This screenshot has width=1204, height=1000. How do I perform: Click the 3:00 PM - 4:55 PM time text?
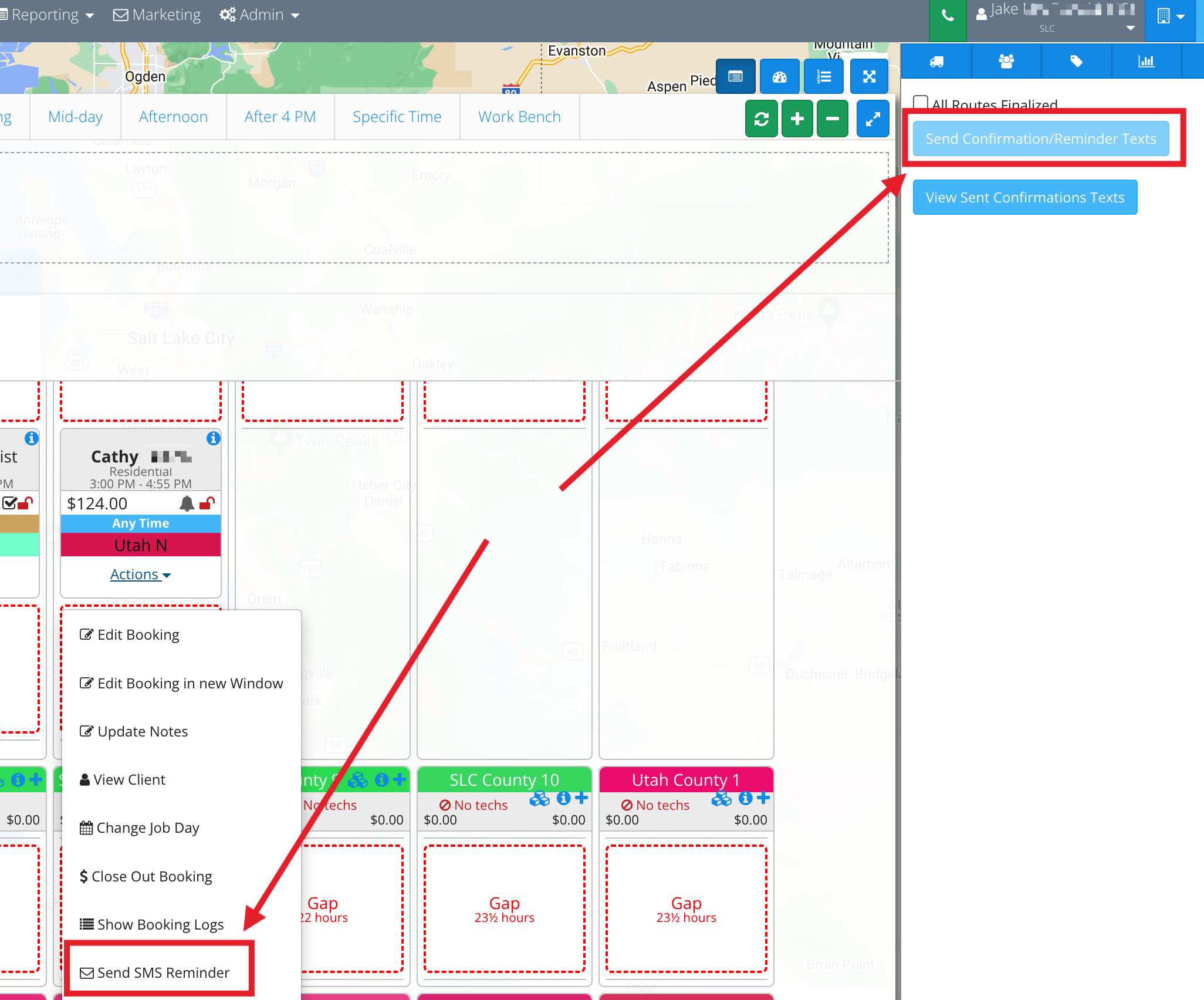point(141,484)
